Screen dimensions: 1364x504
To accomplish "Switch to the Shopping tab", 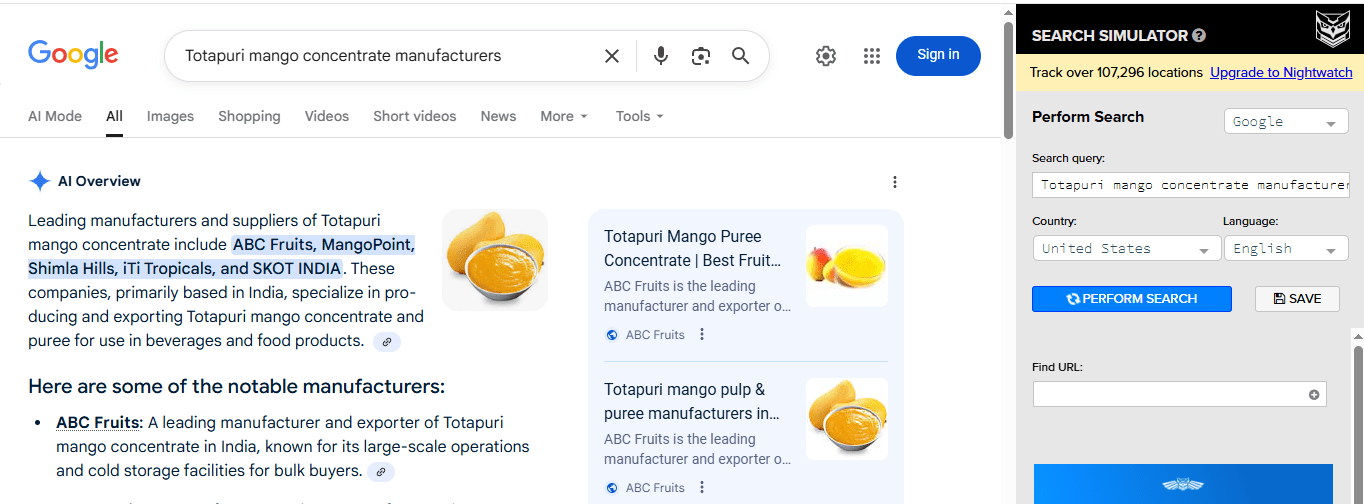I will (249, 116).
